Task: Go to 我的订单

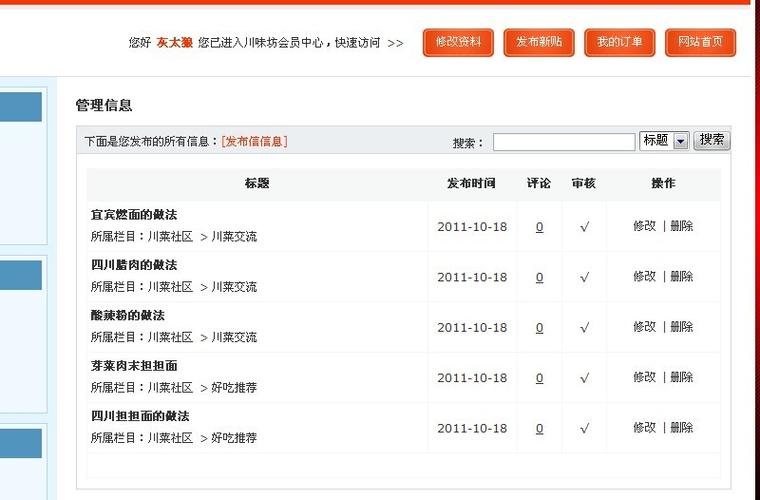Action: tap(619, 43)
